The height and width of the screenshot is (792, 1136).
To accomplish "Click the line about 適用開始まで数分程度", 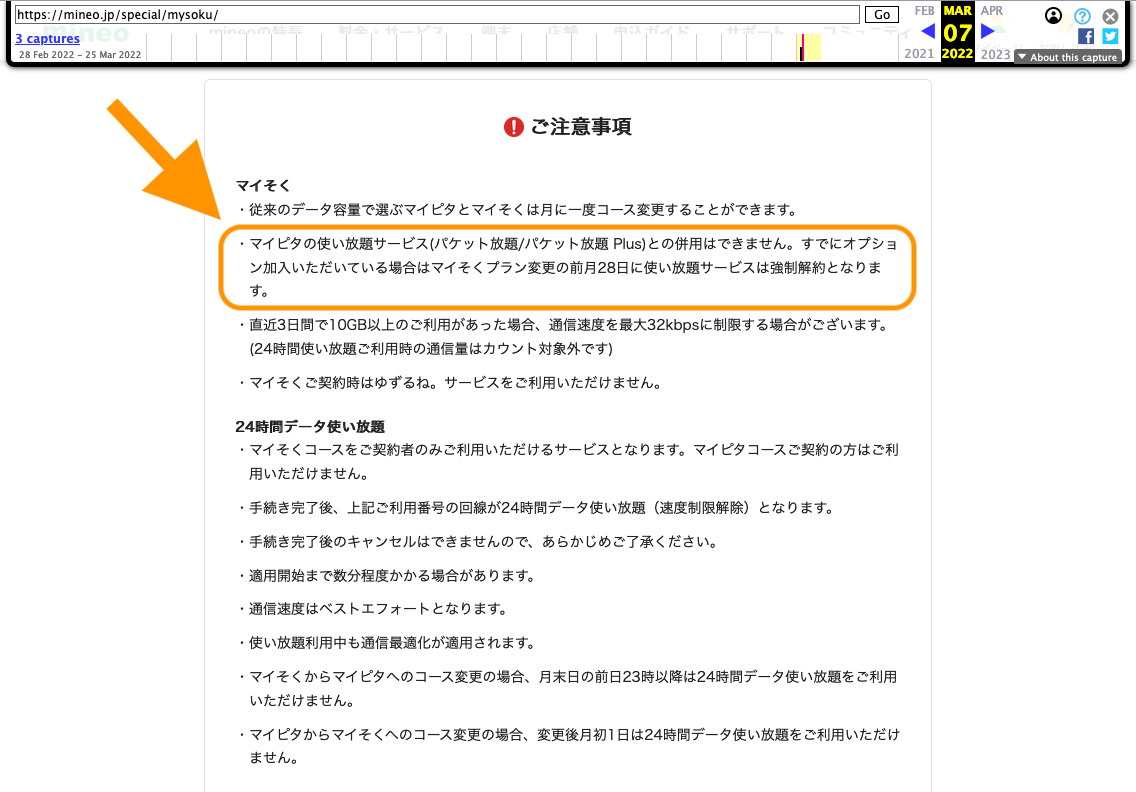I will 388,575.
